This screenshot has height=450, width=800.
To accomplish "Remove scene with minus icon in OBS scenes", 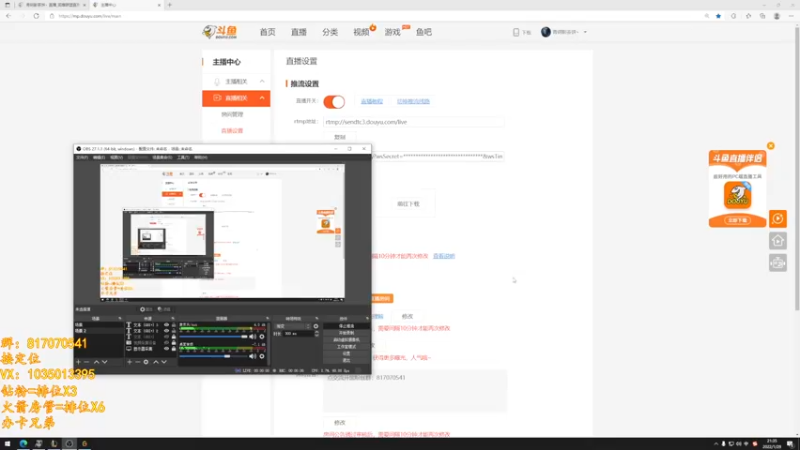I will [86, 362].
